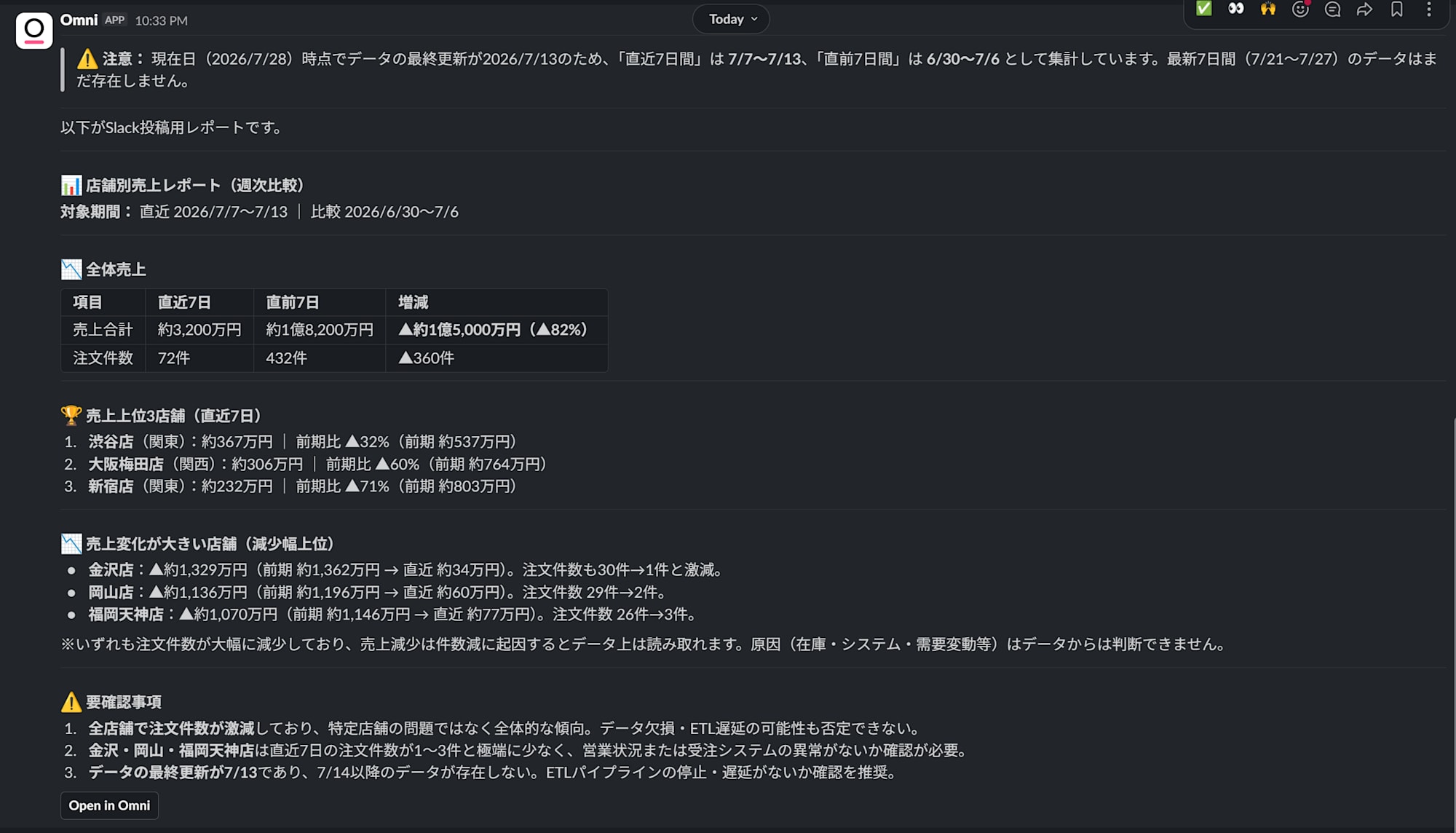The height and width of the screenshot is (833, 1456).
Task: Click the 売上合計 row label
Action: click(x=103, y=330)
